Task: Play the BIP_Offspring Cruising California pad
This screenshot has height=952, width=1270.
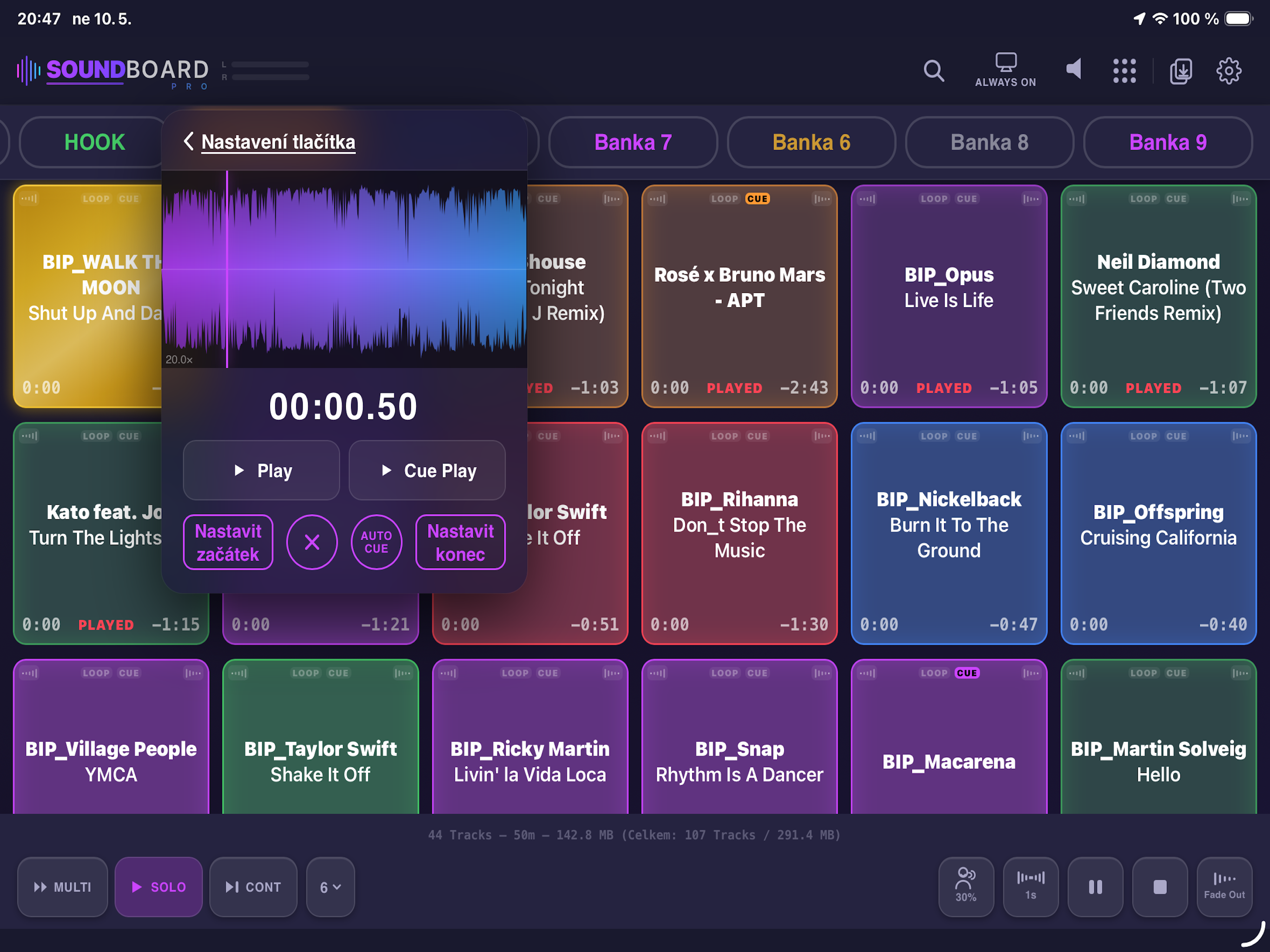Action: tap(1158, 533)
